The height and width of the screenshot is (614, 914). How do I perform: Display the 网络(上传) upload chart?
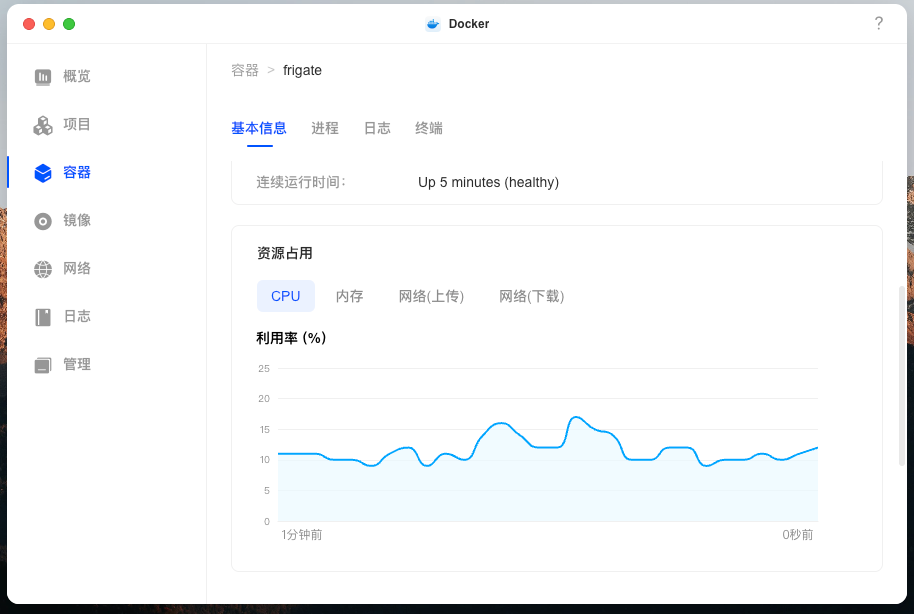431,296
